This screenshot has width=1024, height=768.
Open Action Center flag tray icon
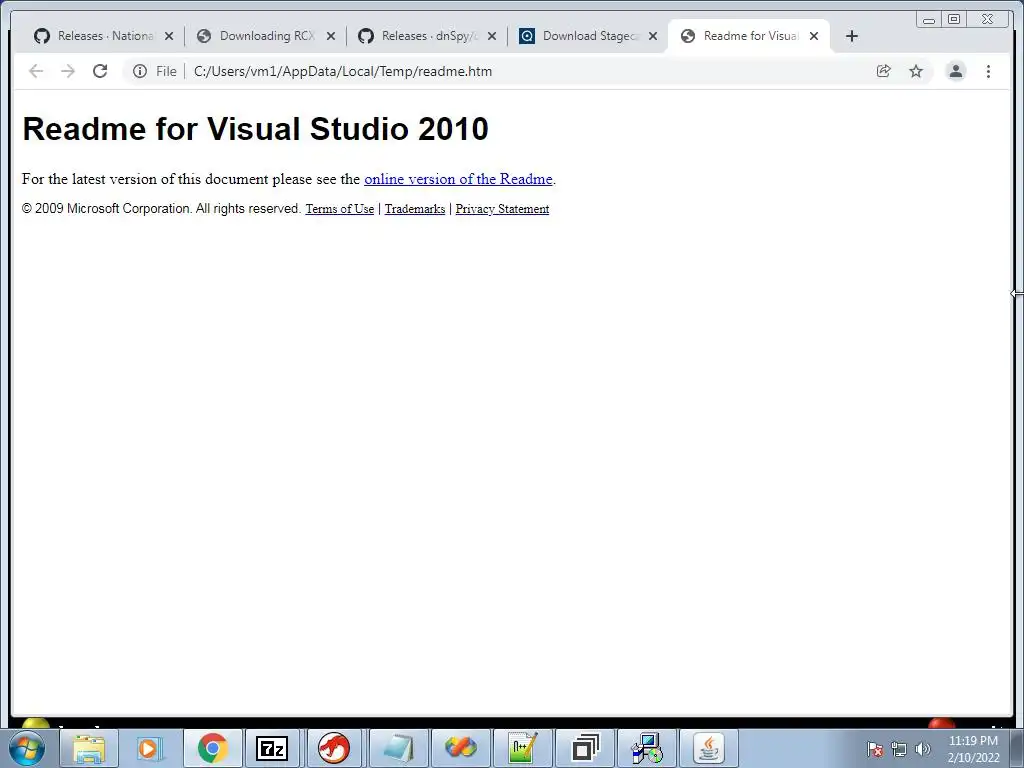(874, 749)
